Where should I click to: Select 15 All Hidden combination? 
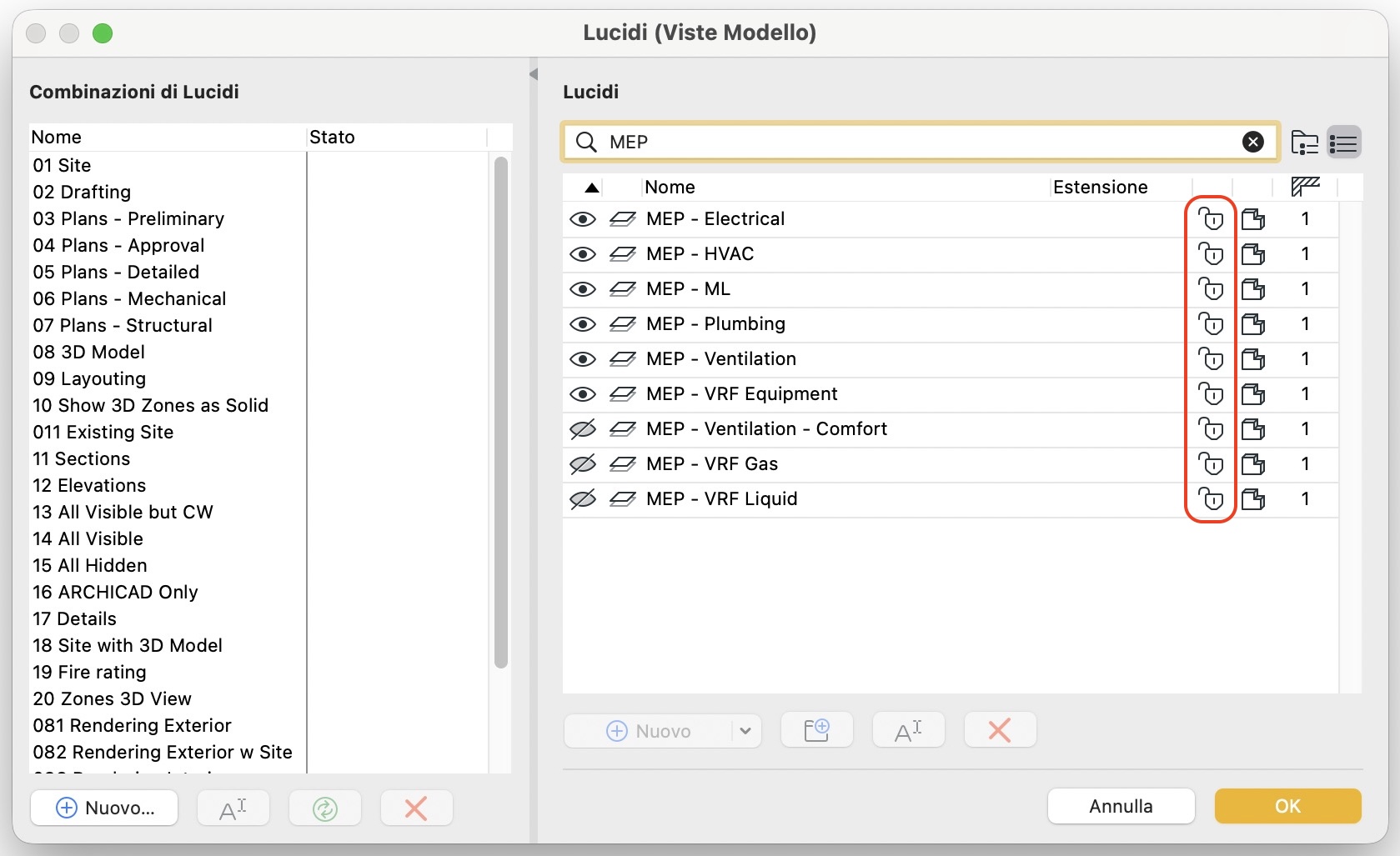[x=89, y=566]
